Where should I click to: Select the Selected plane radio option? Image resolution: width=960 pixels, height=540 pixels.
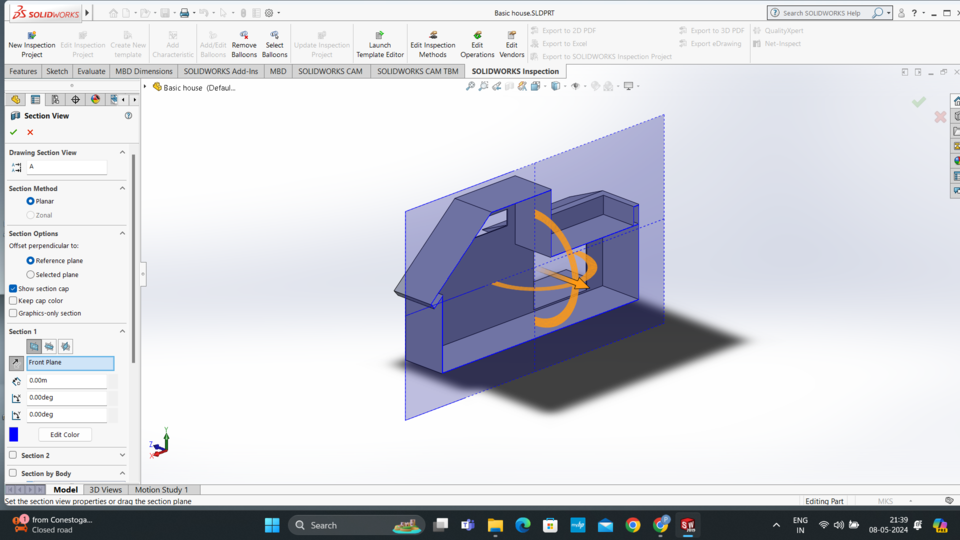[x=30, y=274]
